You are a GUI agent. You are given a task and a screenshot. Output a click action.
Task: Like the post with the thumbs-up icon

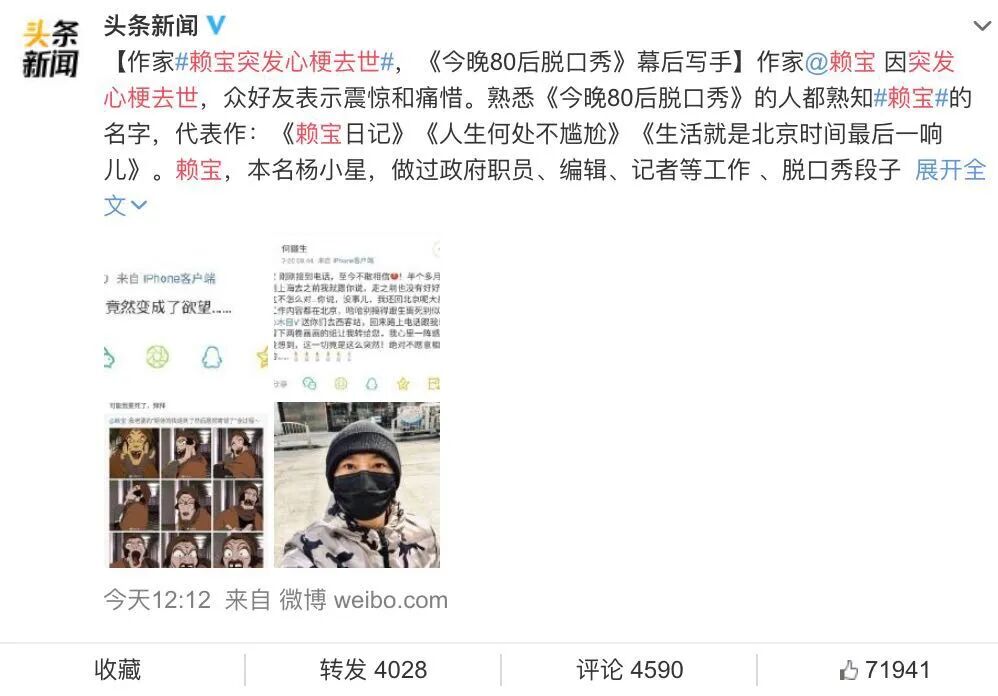(848, 670)
